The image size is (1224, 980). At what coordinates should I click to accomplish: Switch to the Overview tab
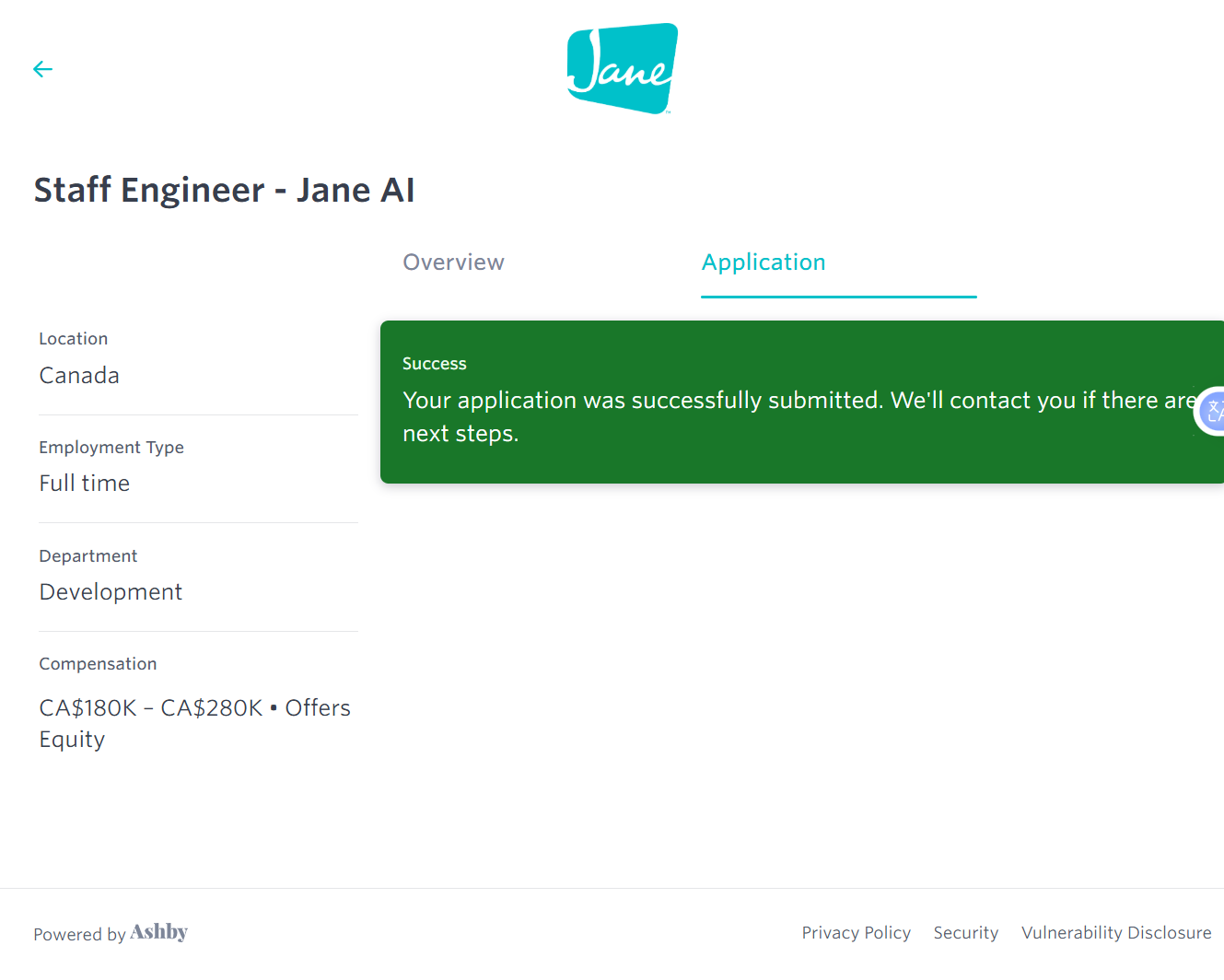pyautogui.click(x=453, y=262)
